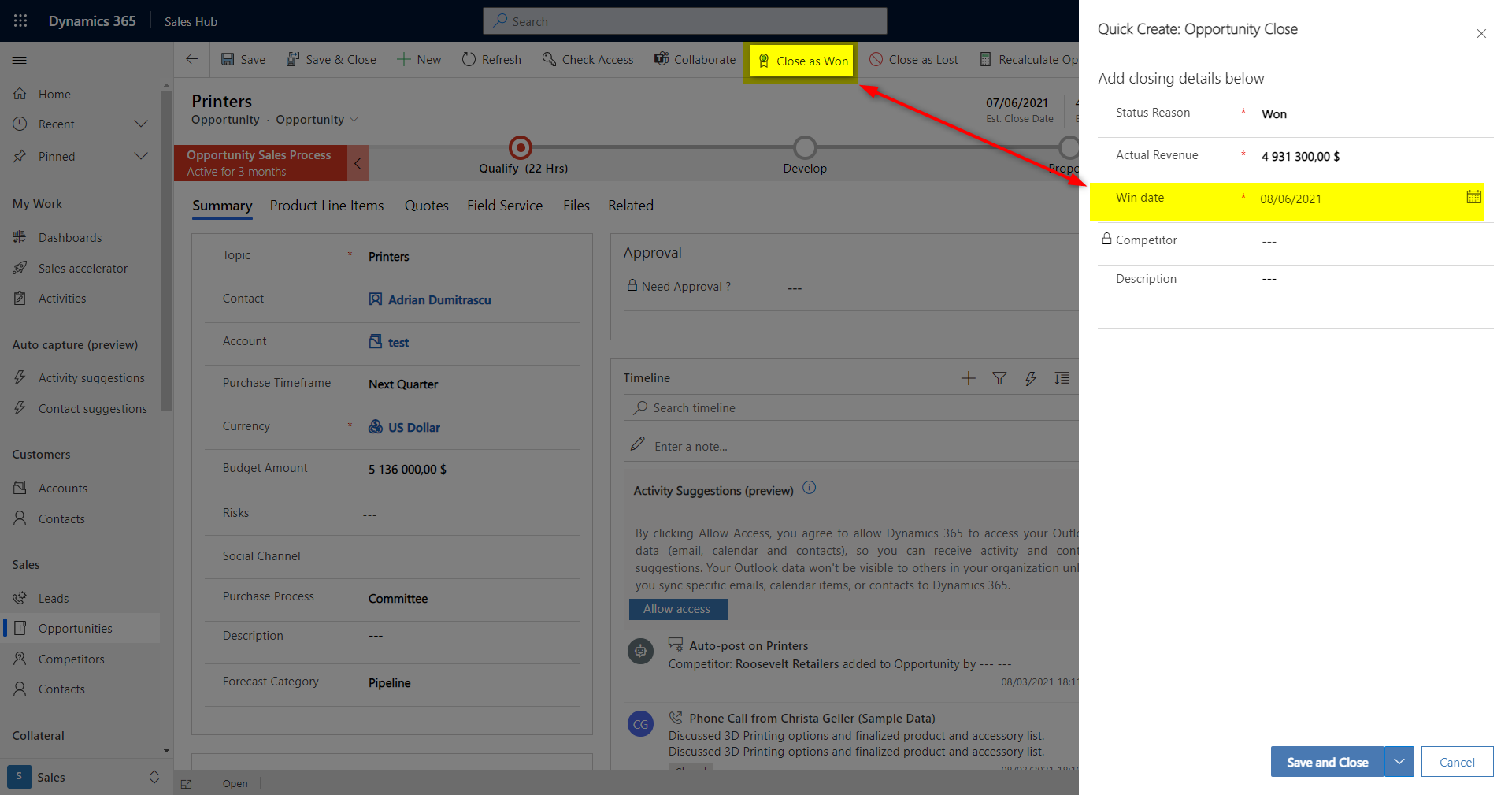Viewport: 1512px width, 795px height.
Task: Click the Activity Suggestions info icon
Action: tap(809, 488)
